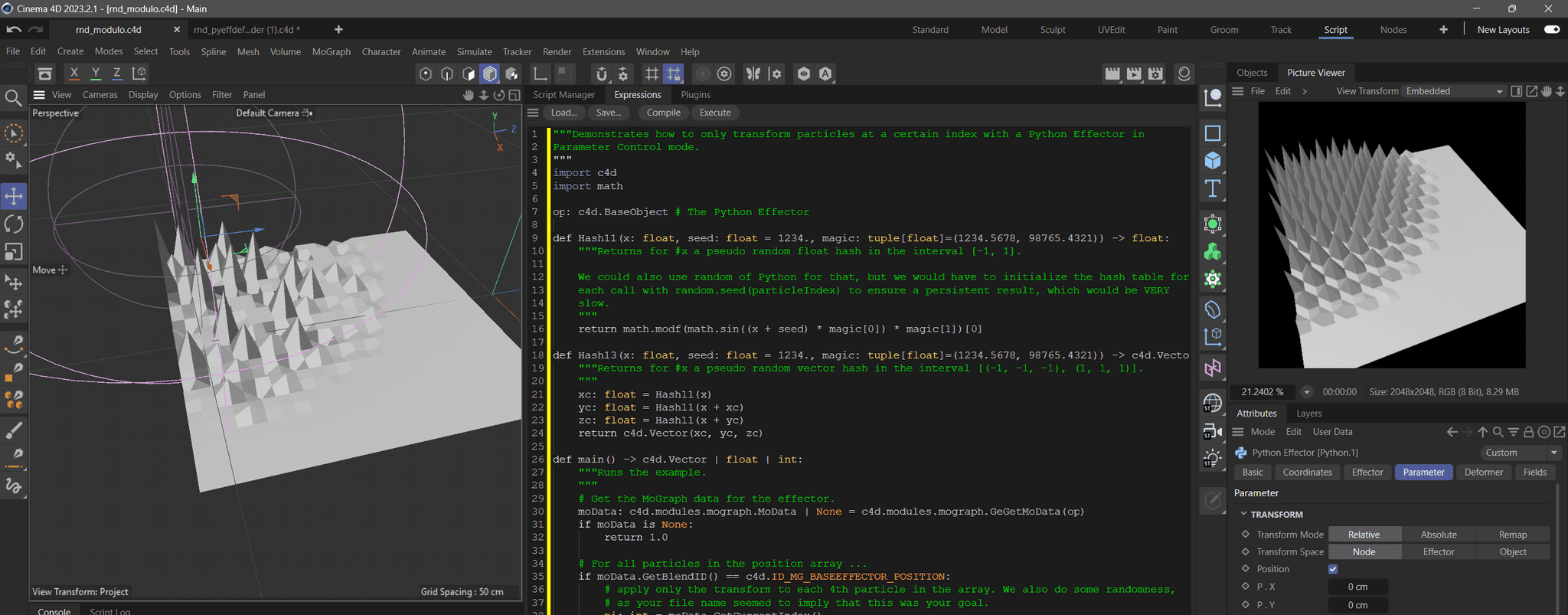Click the rectangle spline icon
The image size is (1568, 615).
(1213, 133)
